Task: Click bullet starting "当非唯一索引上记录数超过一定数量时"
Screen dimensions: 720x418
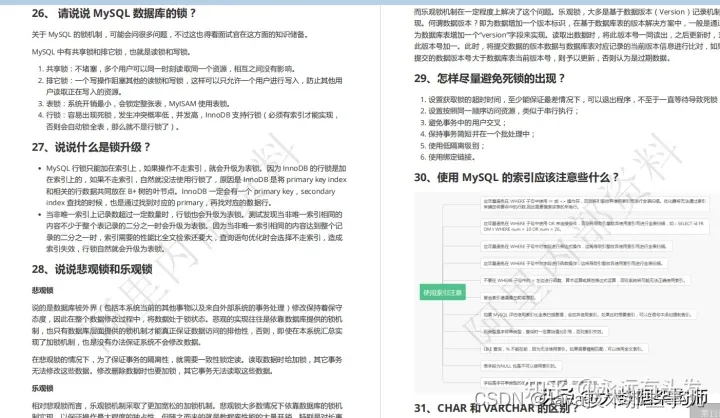Action: [194, 232]
